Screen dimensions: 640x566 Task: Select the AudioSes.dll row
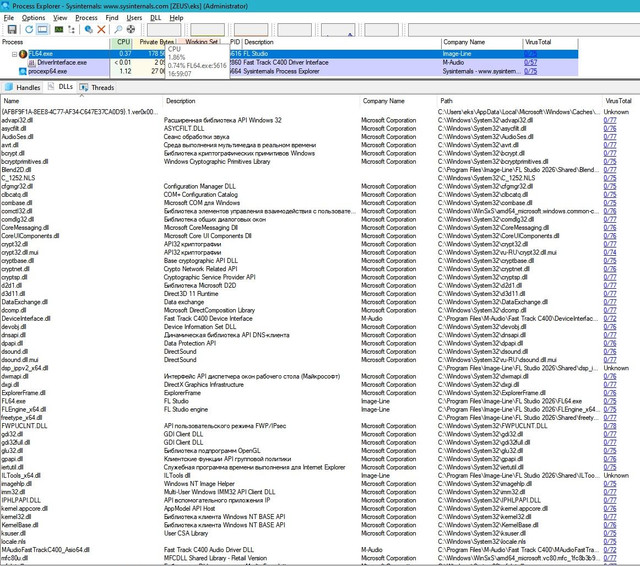click(320, 137)
